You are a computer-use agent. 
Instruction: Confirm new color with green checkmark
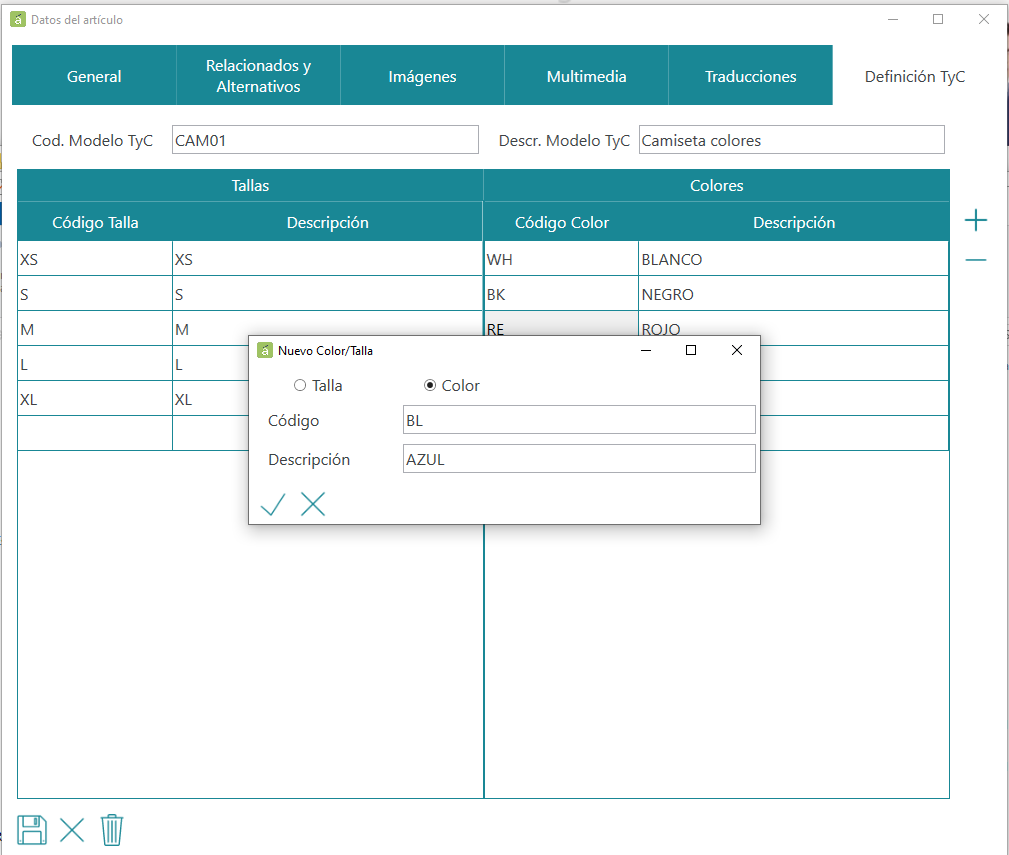273,504
